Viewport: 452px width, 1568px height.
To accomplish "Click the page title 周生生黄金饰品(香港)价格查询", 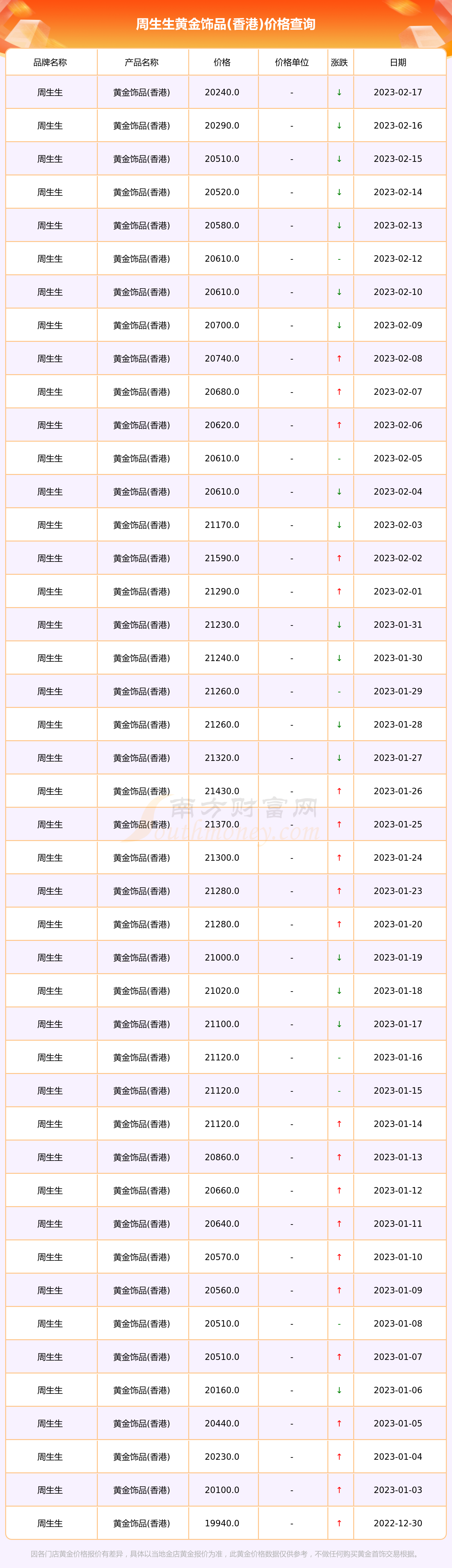I will 226,24.
